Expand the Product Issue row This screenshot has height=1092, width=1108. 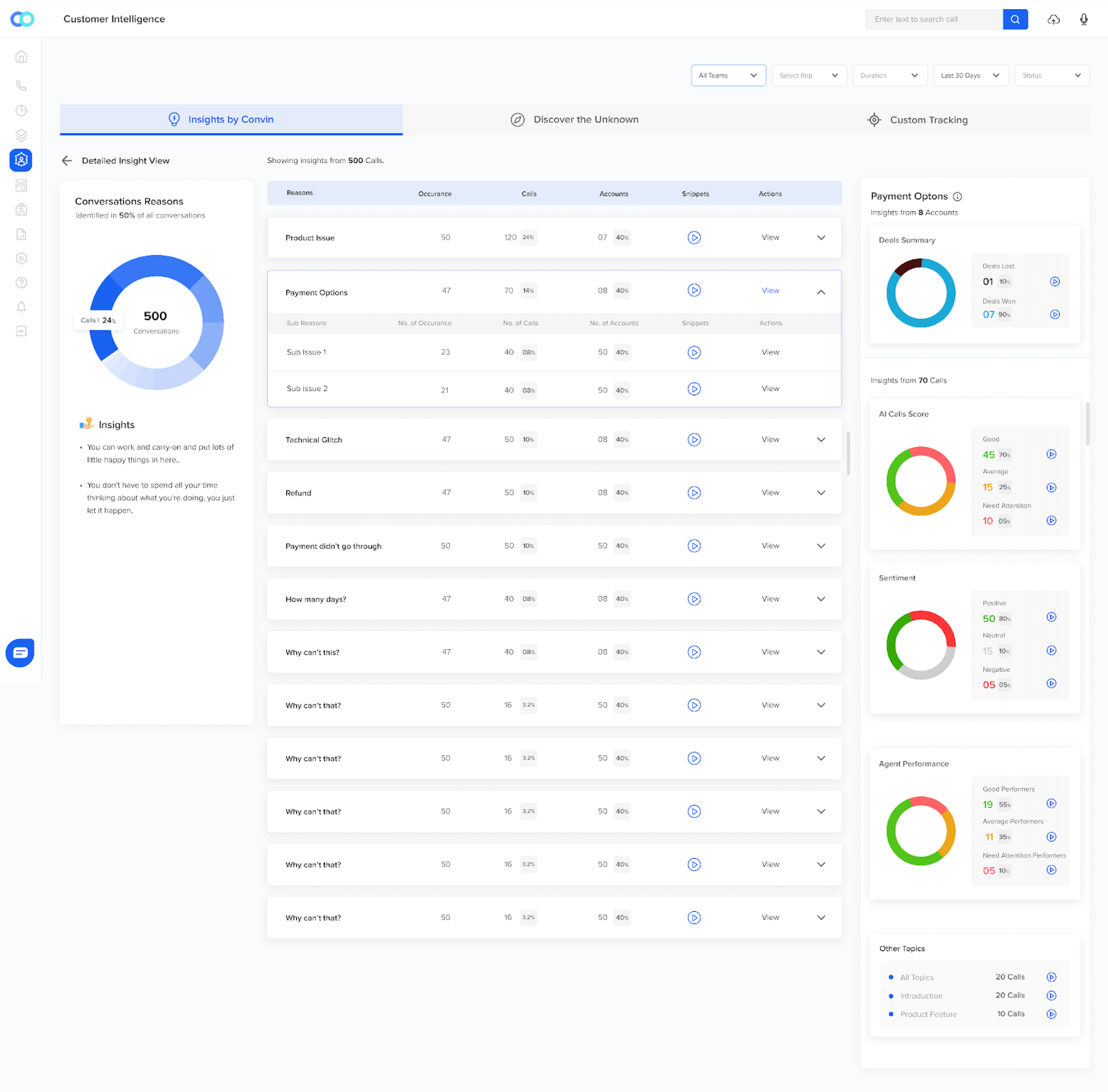821,237
